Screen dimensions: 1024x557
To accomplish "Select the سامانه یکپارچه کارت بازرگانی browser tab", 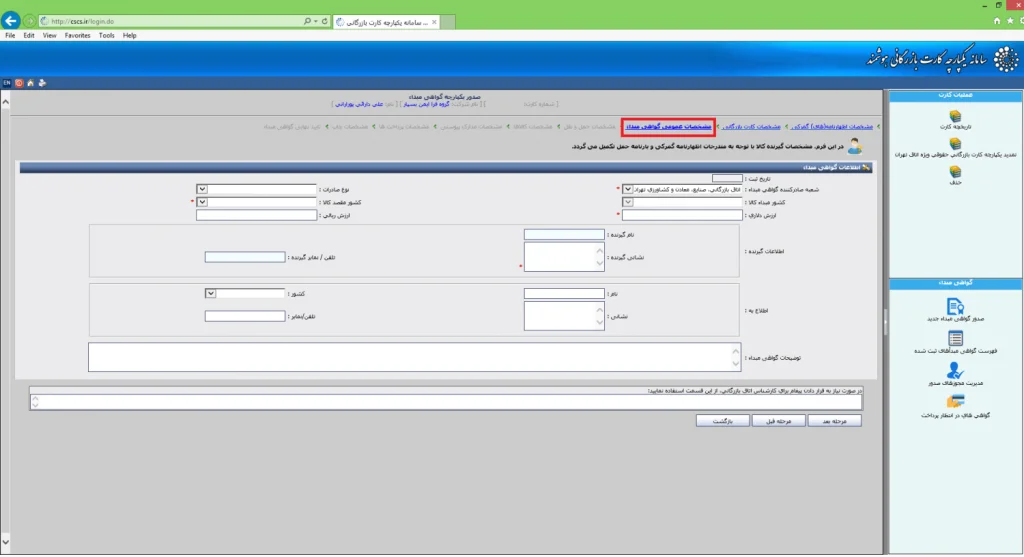I will [x=387, y=22].
